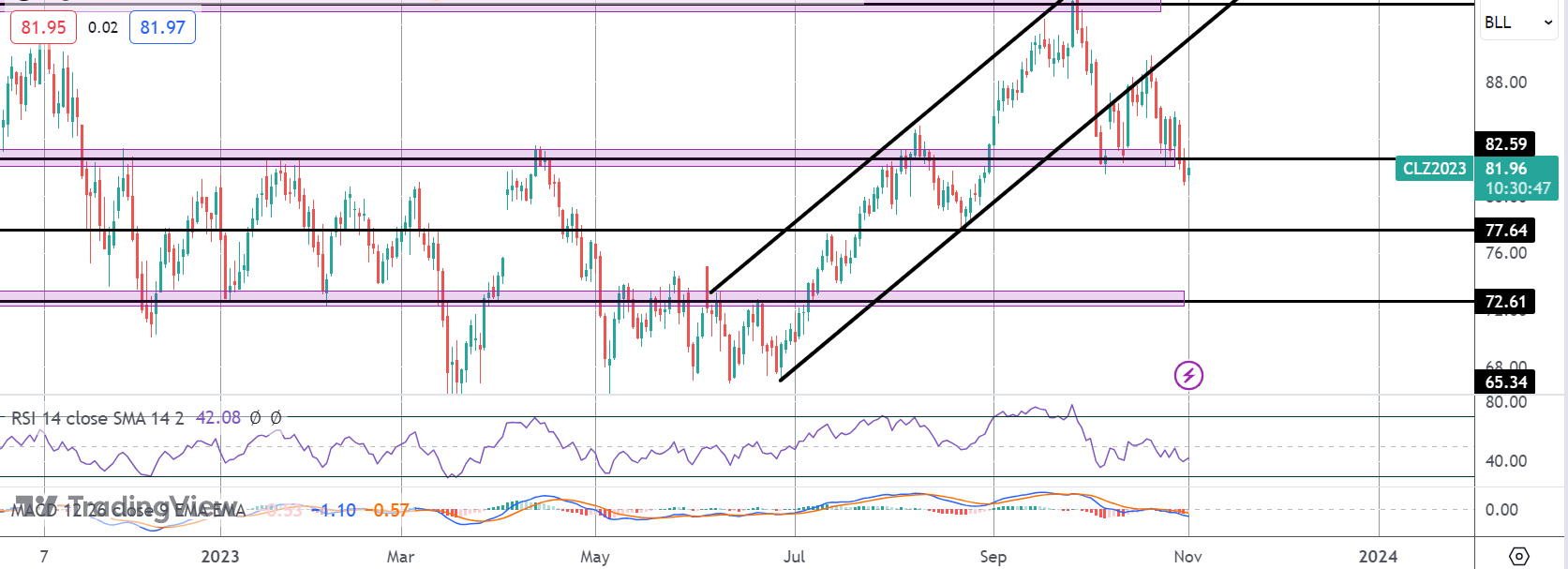Viewport: 1568px width, 569px height.
Task: Click the MACD 0.00 scale label
Action: (1501, 510)
